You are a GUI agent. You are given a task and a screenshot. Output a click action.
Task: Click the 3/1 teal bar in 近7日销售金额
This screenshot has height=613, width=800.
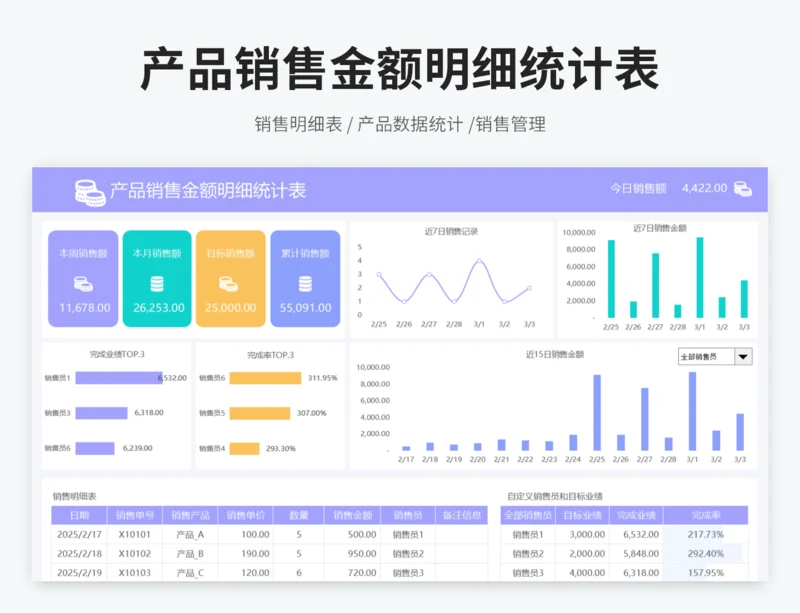pos(699,277)
